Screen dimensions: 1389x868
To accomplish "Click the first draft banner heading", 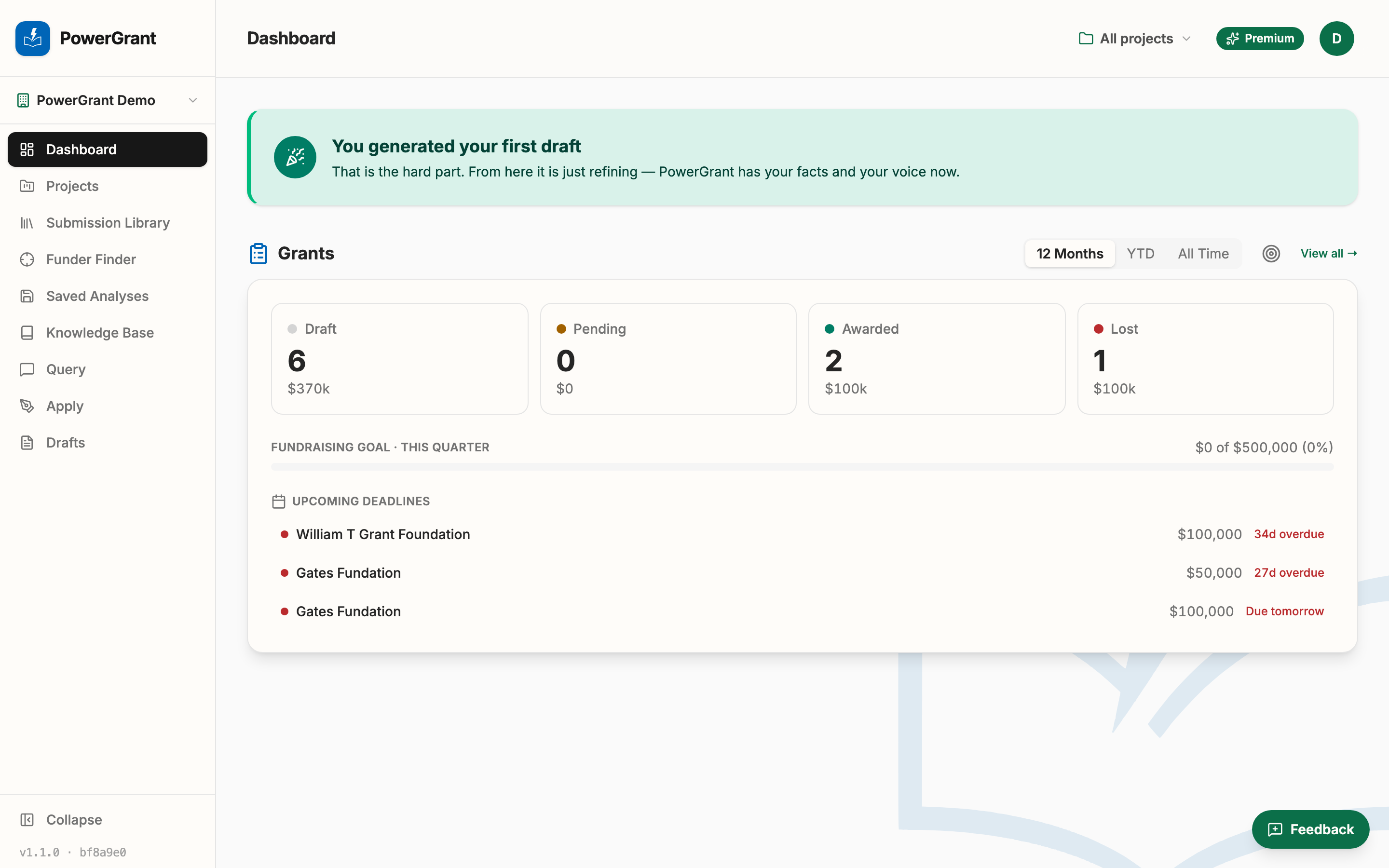I will (x=456, y=147).
